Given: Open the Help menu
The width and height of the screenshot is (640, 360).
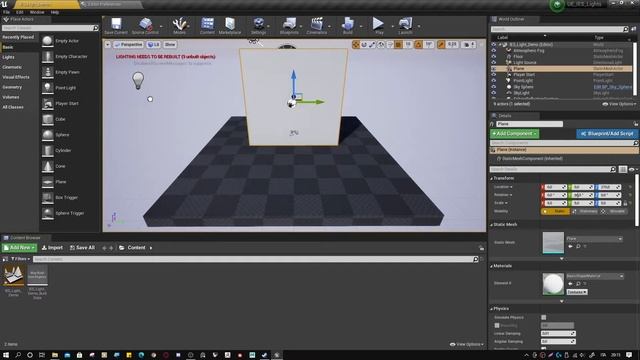Looking at the screenshot, I should point(55,12).
